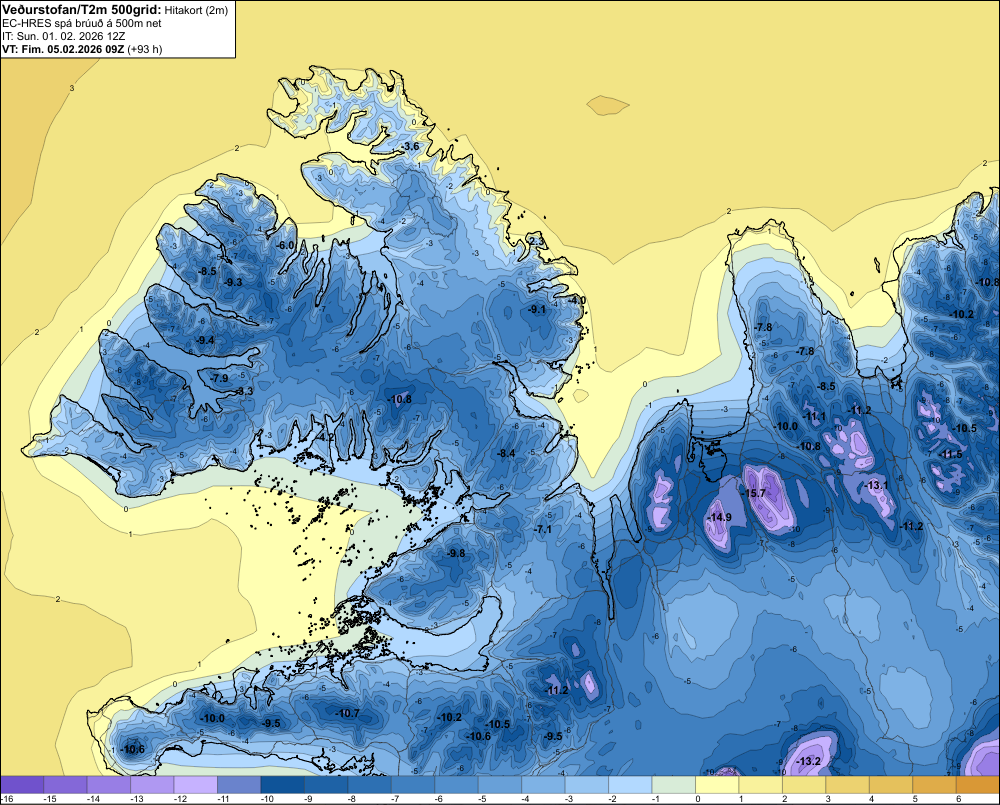Click the legend swatch between 0 and 1

point(717,785)
